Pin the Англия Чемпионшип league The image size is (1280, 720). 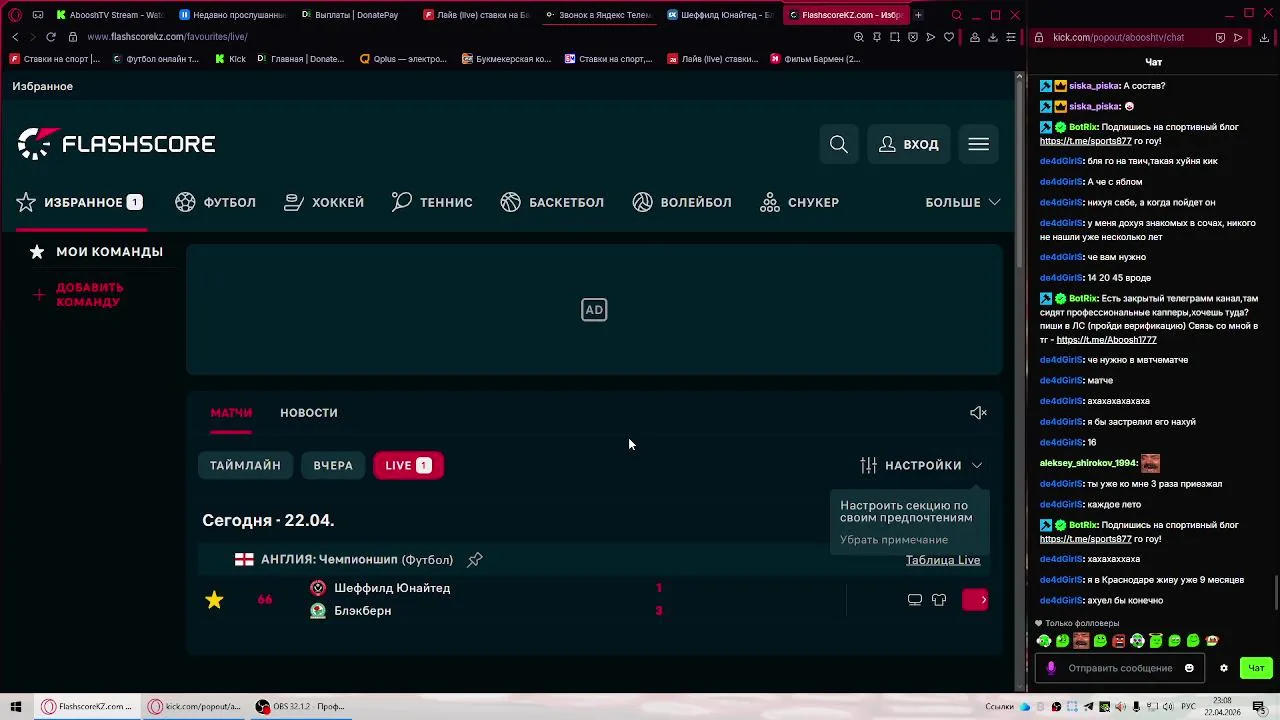tap(475, 560)
